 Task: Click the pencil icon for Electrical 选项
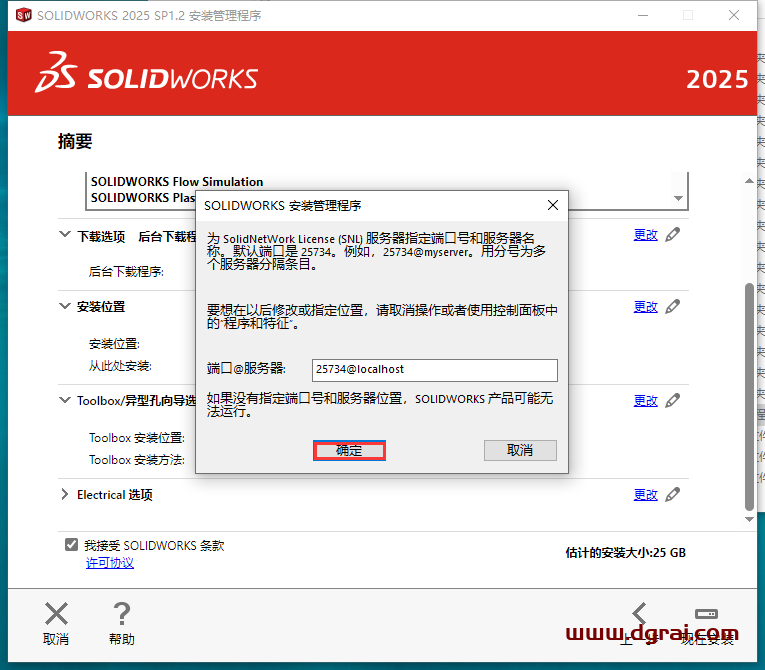pos(673,494)
